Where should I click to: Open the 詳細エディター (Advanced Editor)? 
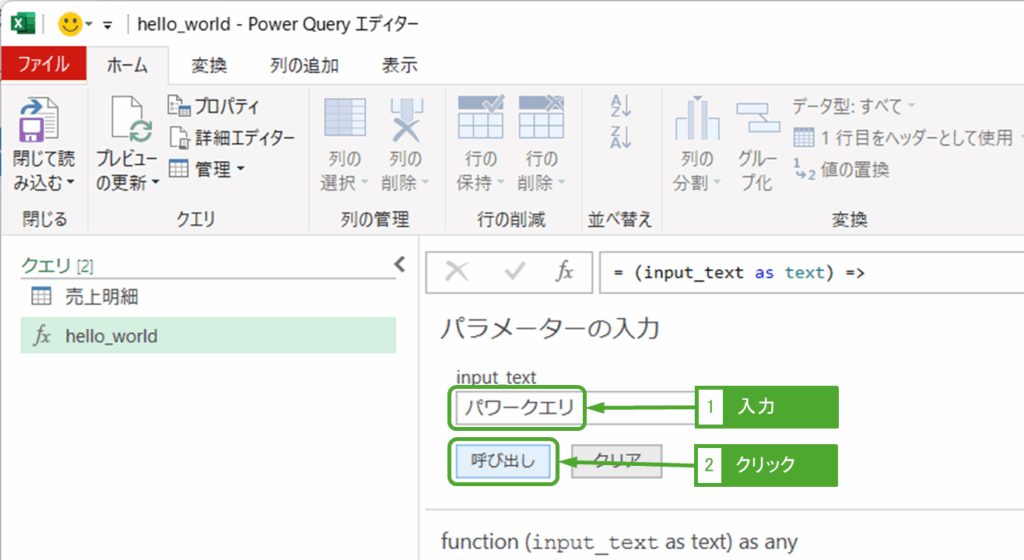232,138
